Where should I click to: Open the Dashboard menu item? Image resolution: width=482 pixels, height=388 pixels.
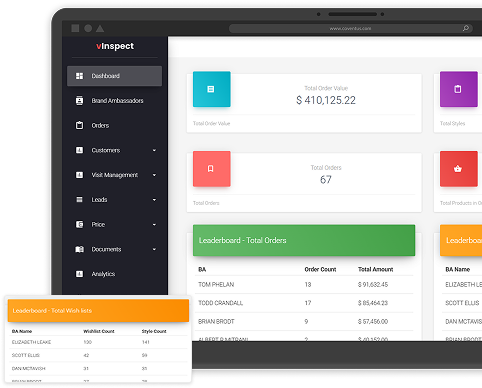pos(114,76)
